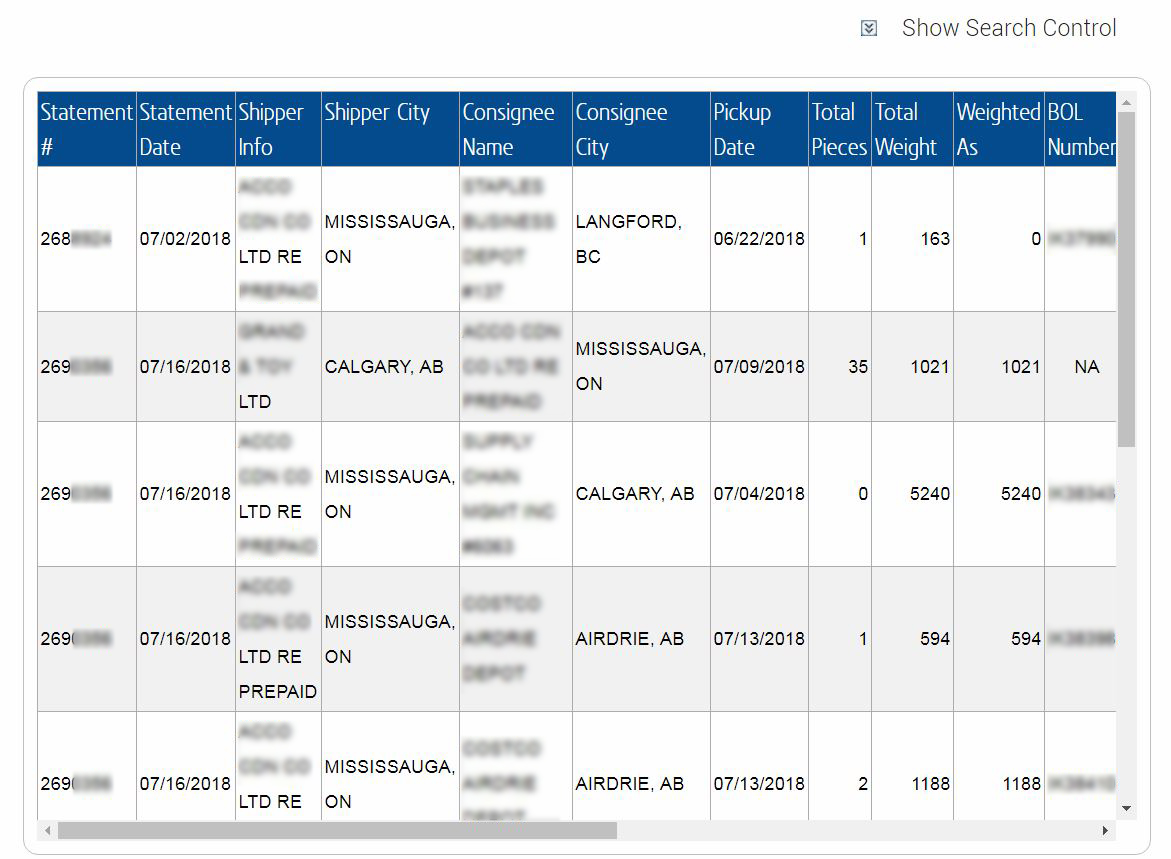Viewport: 1171px width, 859px height.
Task: Click MISSISSAUGA, ON shipper city in 163 weight row
Action: [391, 239]
